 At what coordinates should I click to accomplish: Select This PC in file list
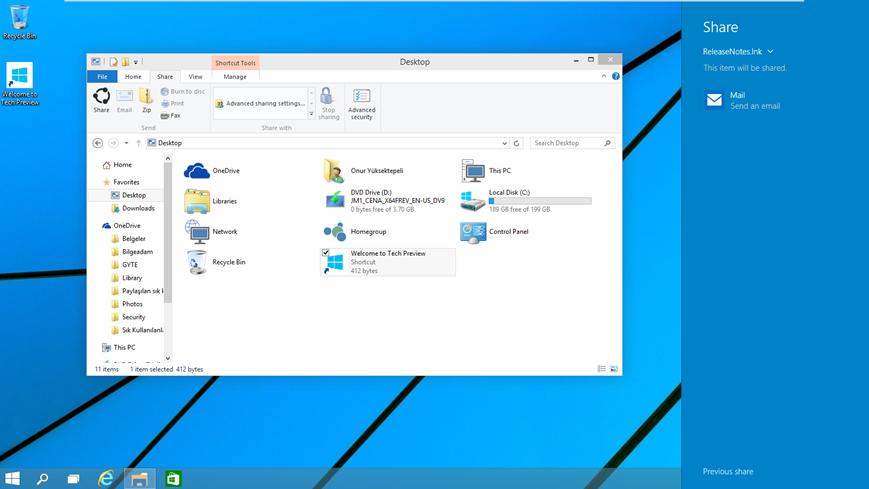pyautogui.click(x=486, y=171)
